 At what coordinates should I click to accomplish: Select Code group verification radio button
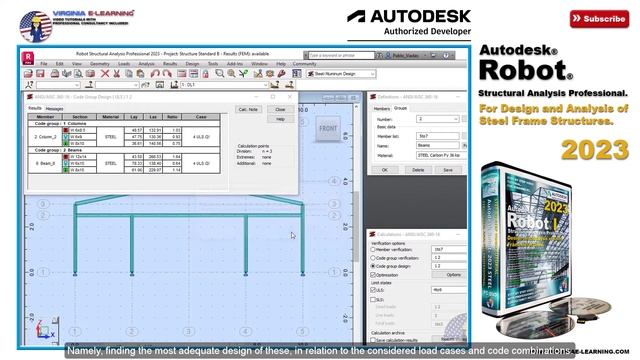click(x=373, y=258)
